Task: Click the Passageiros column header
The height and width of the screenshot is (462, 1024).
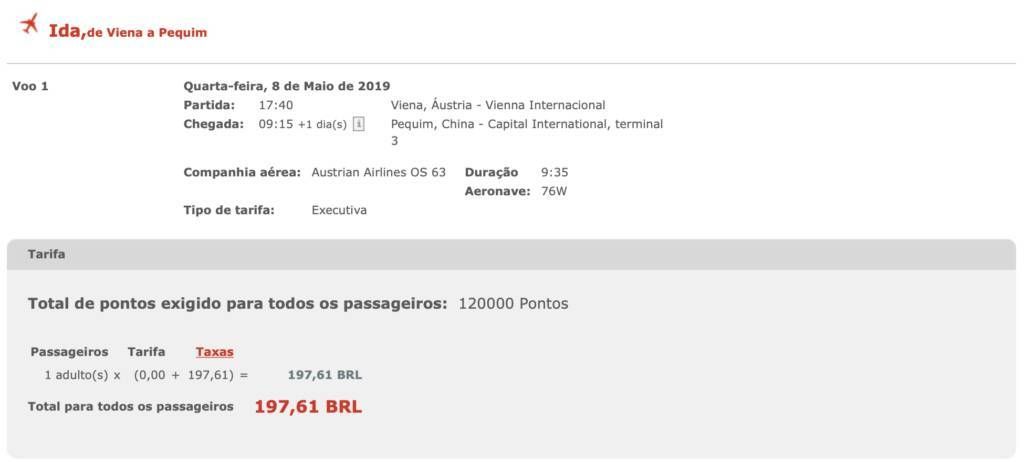Action: click(x=69, y=352)
